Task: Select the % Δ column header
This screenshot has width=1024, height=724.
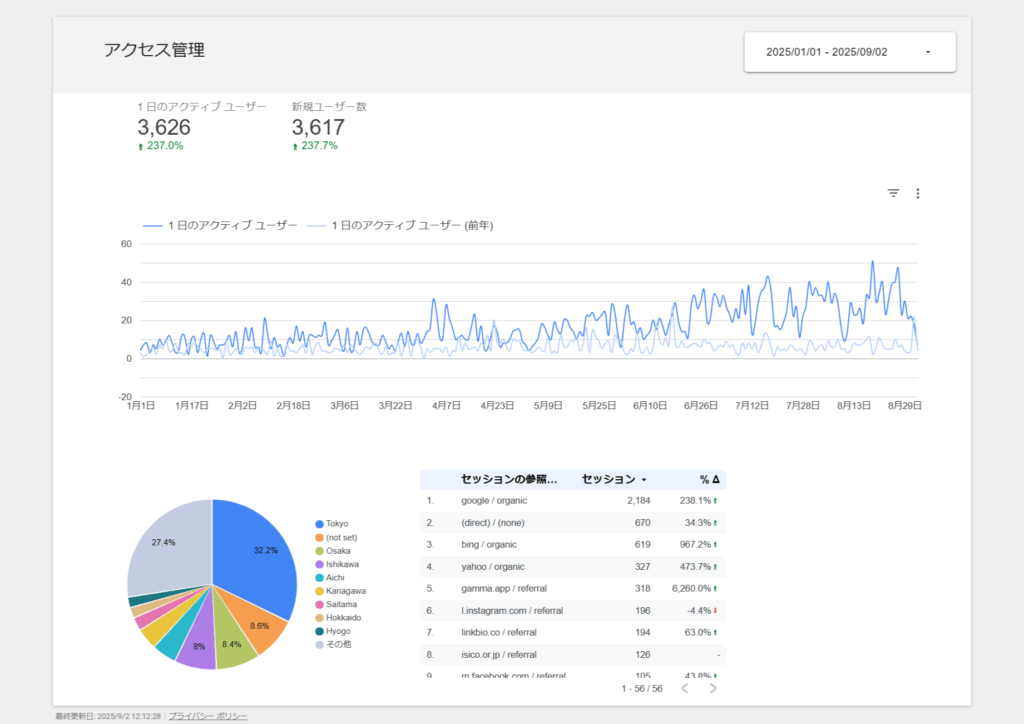Action: (x=710, y=479)
